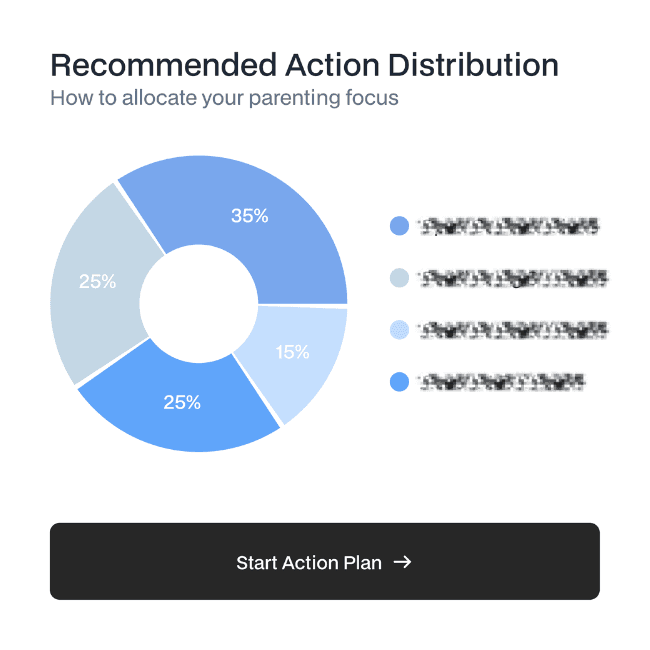650x650 pixels.
Task: Click the first legend color dot
Action: click(400, 226)
